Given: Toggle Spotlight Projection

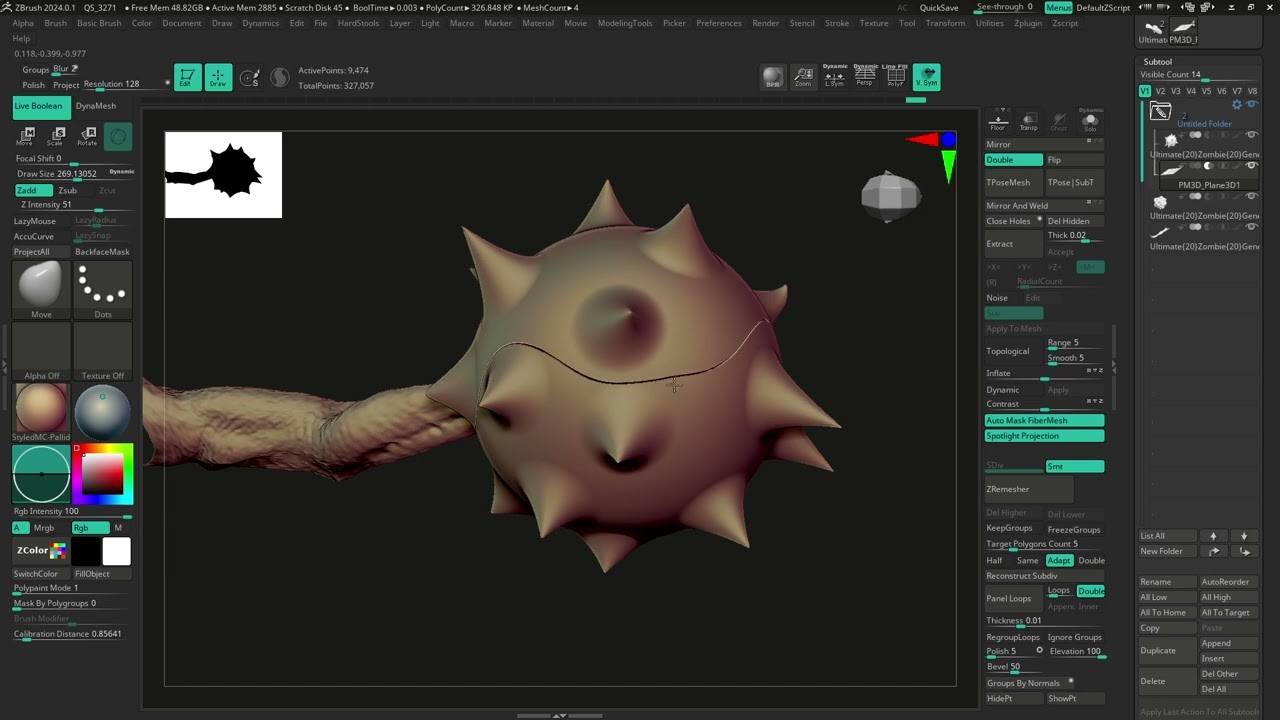Looking at the screenshot, I should pos(1045,436).
